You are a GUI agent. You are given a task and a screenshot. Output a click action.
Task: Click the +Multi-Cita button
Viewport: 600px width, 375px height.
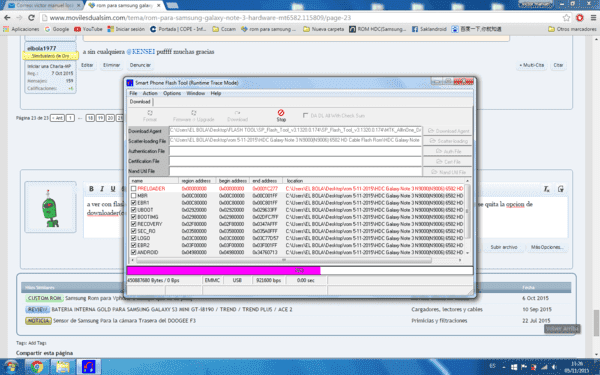[x=532, y=65]
